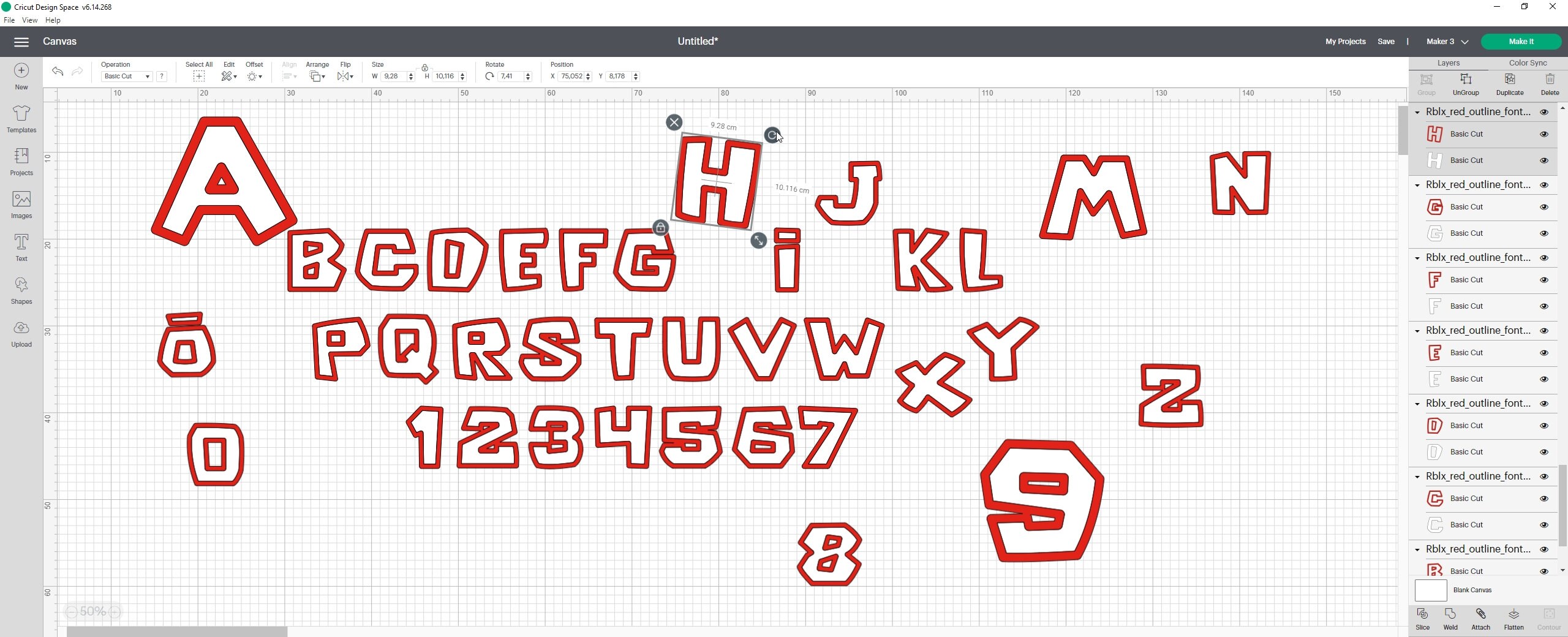Click the Flatten icon
Image resolution: width=1568 pixels, height=637 pixels.
point(1513,619)
